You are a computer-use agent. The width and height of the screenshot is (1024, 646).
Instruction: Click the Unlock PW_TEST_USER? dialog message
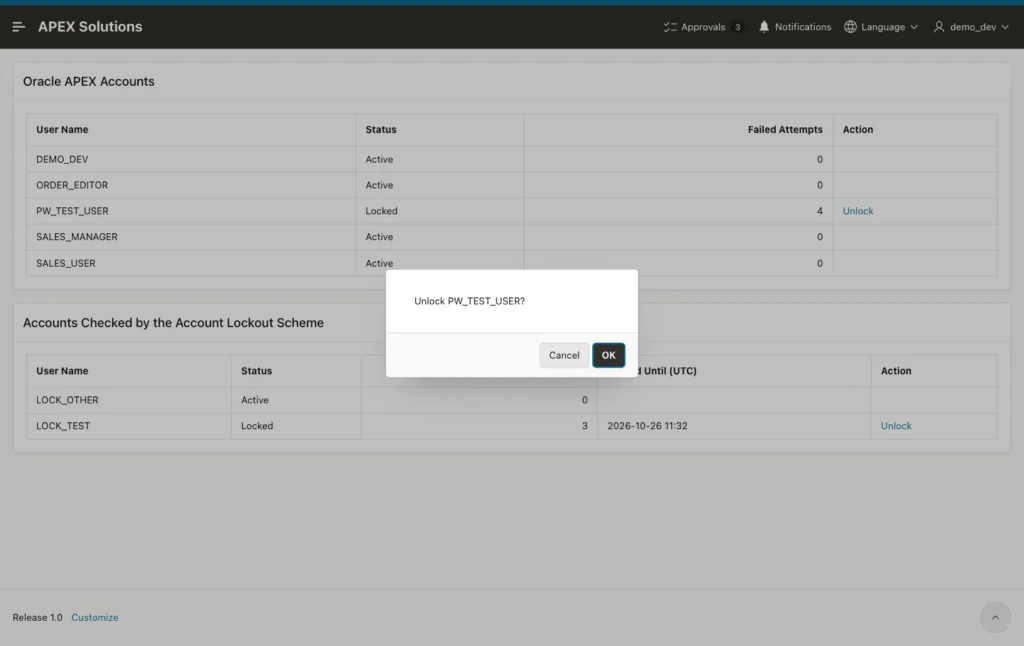[469, 301]
